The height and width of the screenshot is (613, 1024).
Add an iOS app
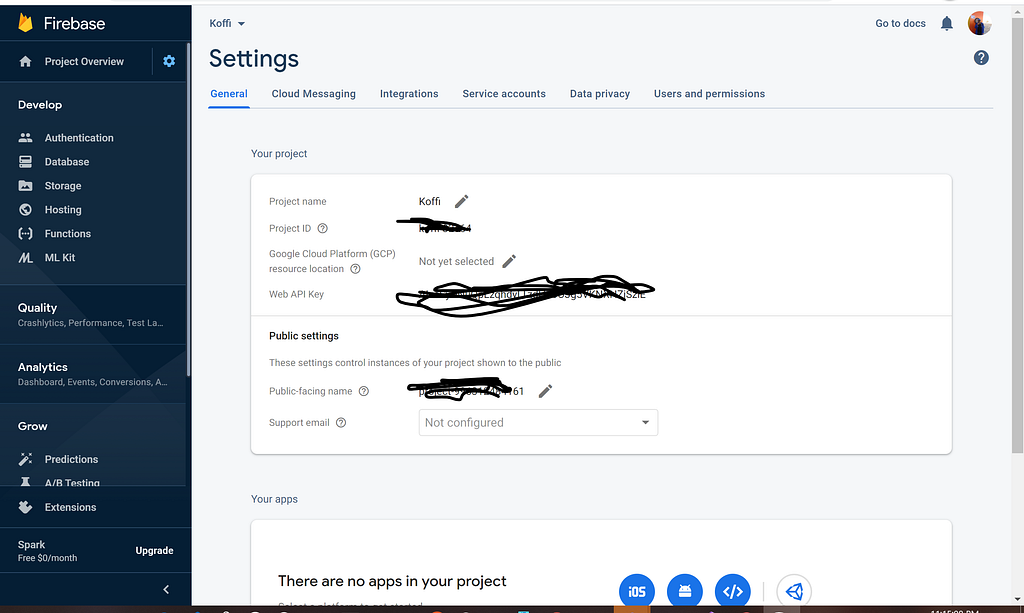tap(637, 591)
